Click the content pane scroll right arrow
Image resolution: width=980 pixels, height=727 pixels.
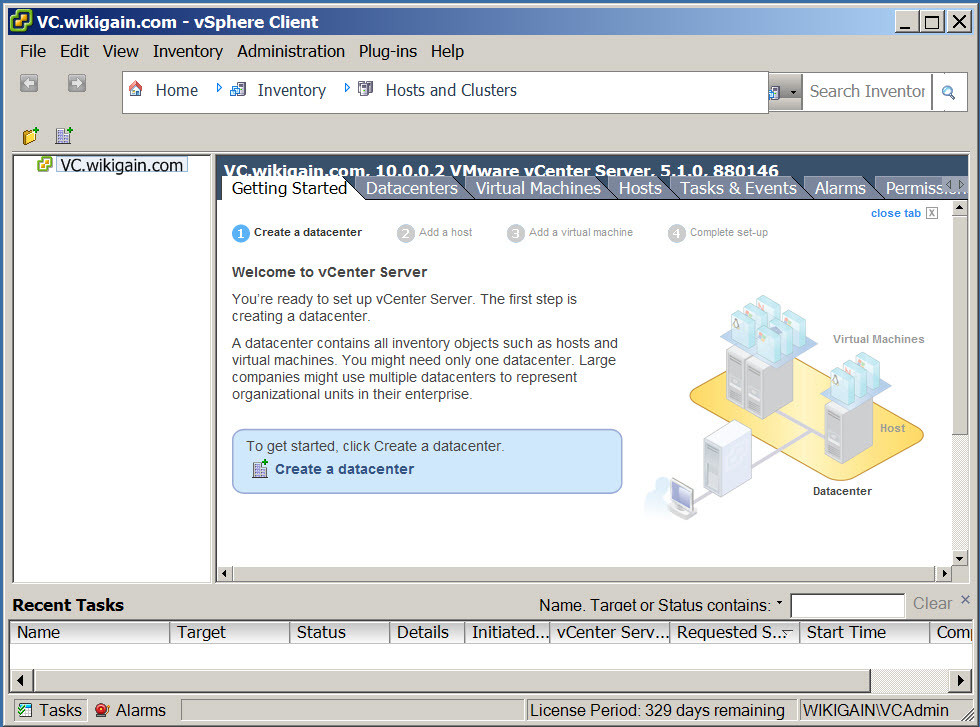(x=943, y=573)
